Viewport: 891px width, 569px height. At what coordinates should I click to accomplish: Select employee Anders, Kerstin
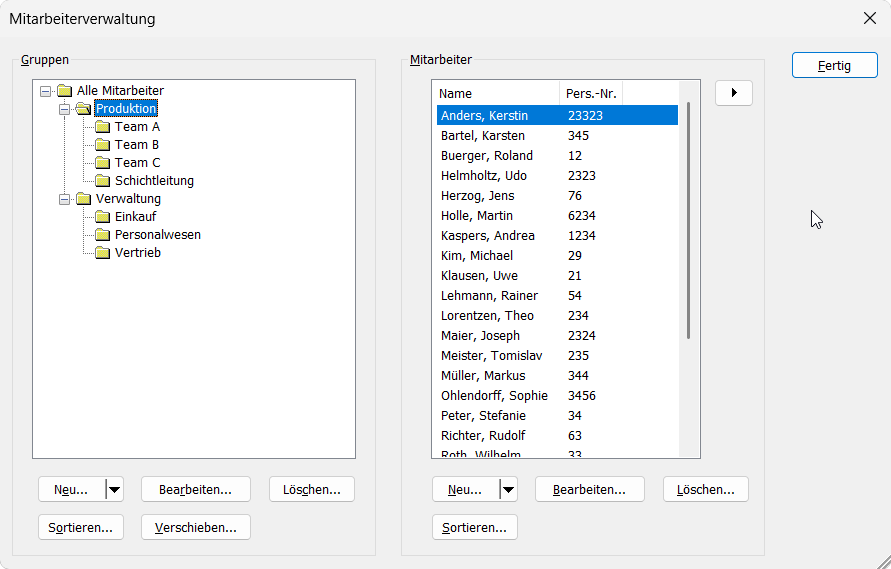coord(557,115)
